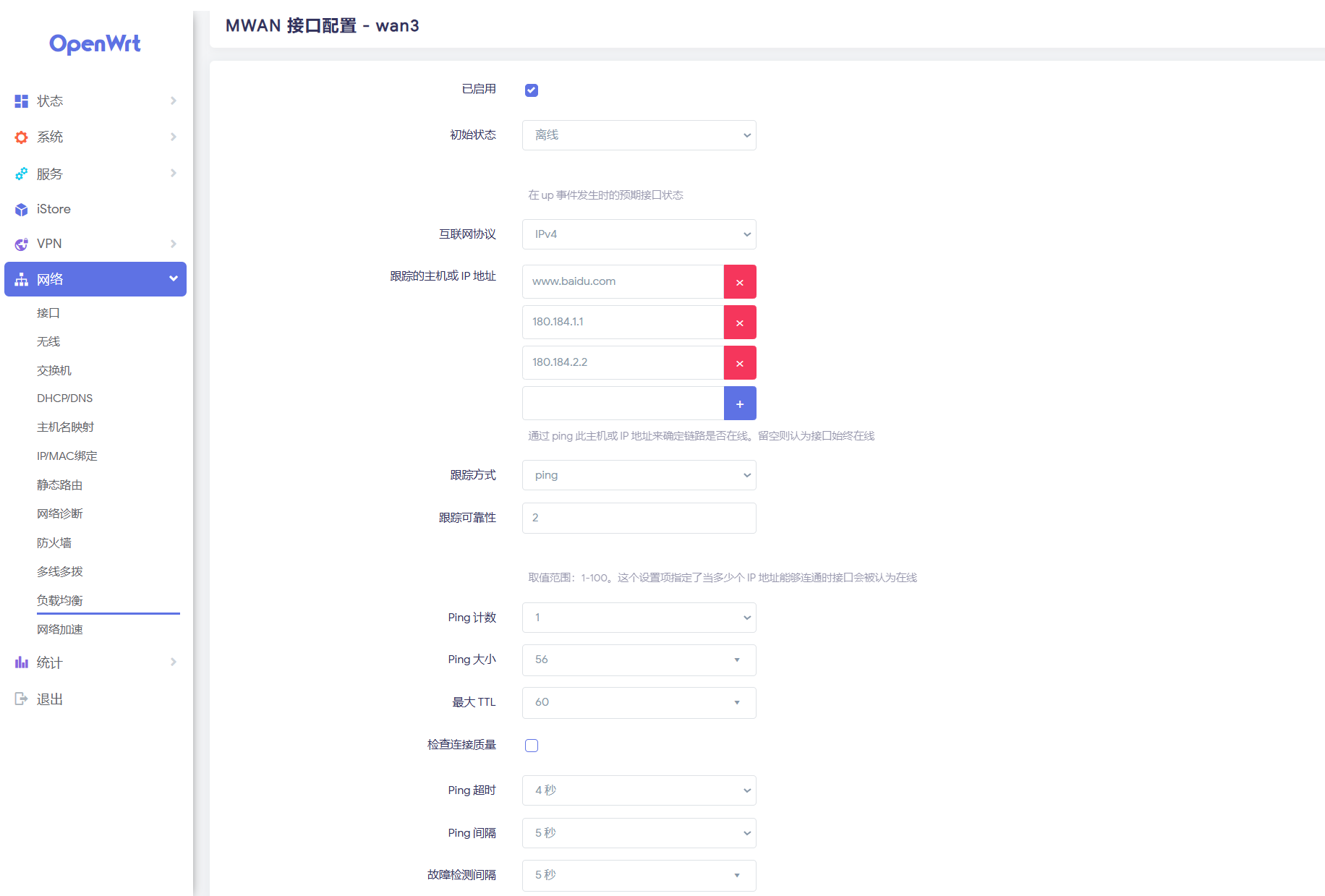Click the 状态 dashboard icon in sidebar
Viewport: 1325px width, 896px height.
tap(21, 101)
